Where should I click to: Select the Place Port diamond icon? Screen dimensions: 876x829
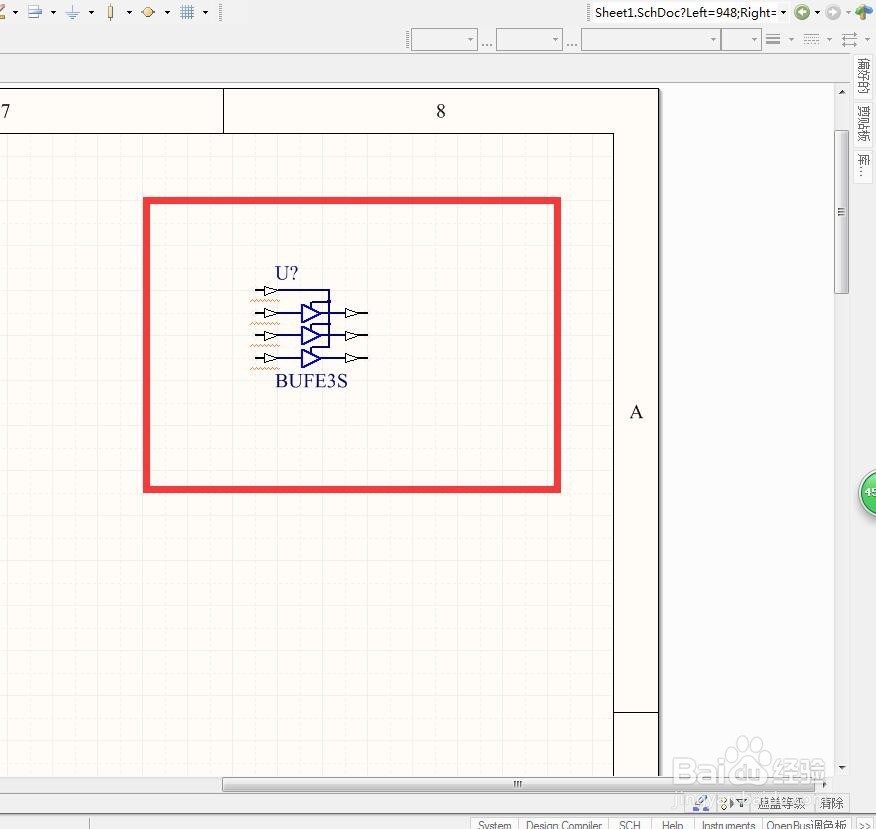pyautogui.click(x=148, y=12)
